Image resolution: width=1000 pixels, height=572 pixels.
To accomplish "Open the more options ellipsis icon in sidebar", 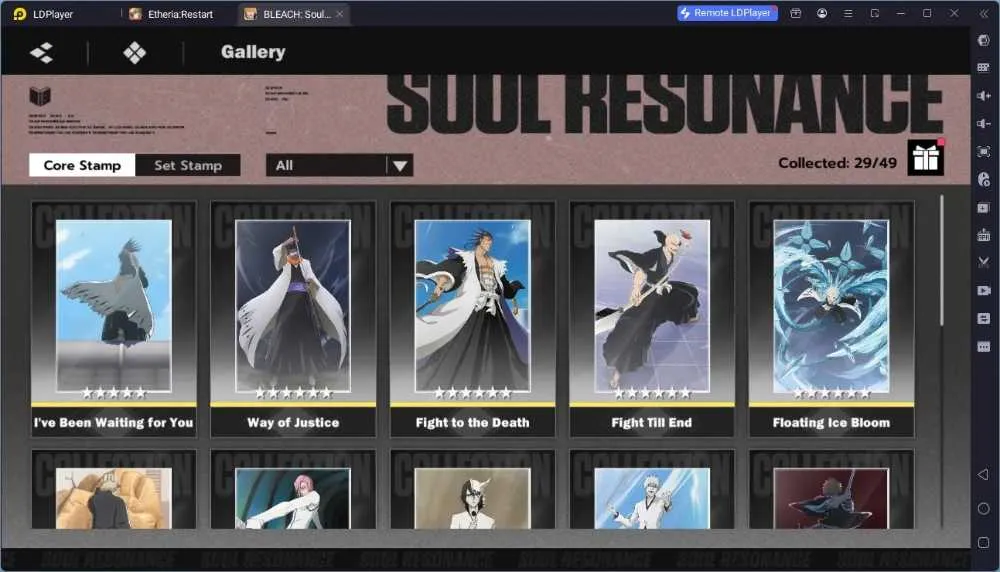I will click(x=983, y=346).
